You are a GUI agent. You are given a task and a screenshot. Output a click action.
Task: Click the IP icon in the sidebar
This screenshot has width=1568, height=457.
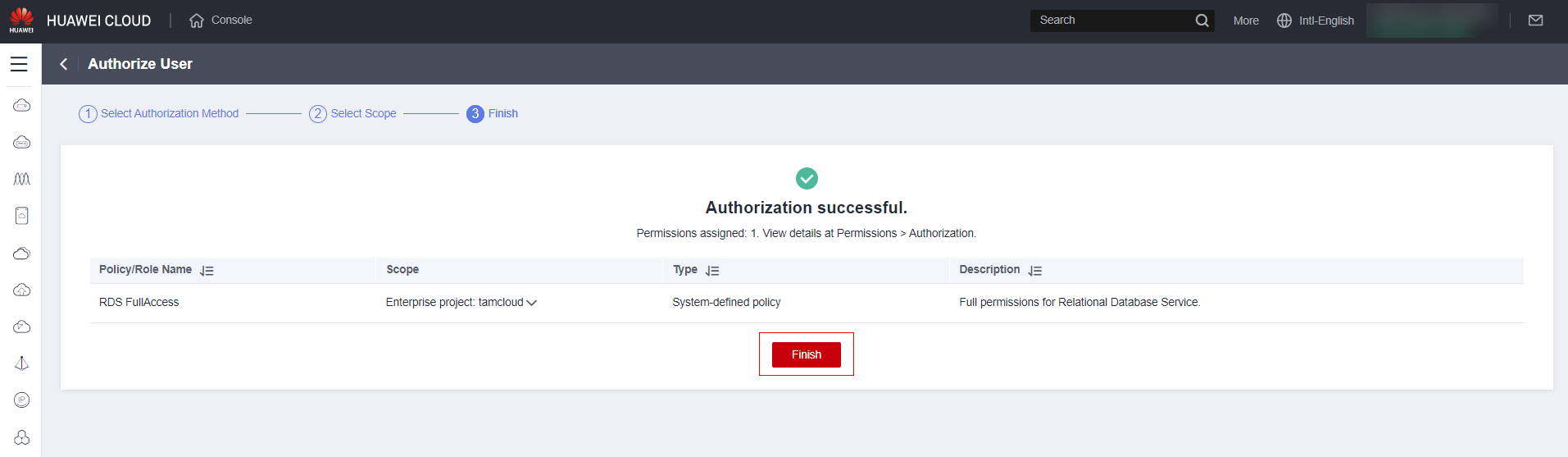[22, 400]
